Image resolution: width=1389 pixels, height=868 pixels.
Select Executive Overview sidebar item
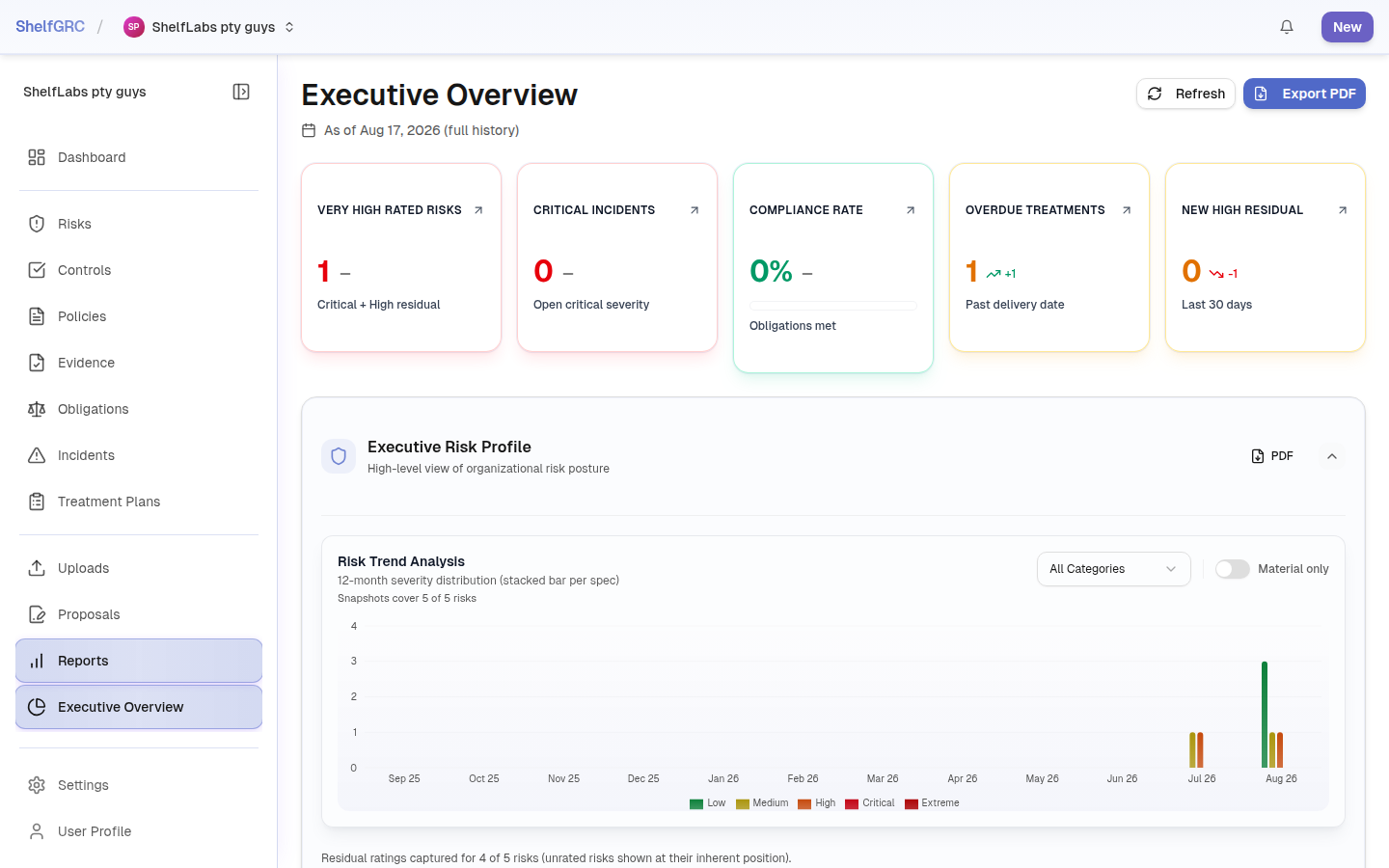pos(139,707)
